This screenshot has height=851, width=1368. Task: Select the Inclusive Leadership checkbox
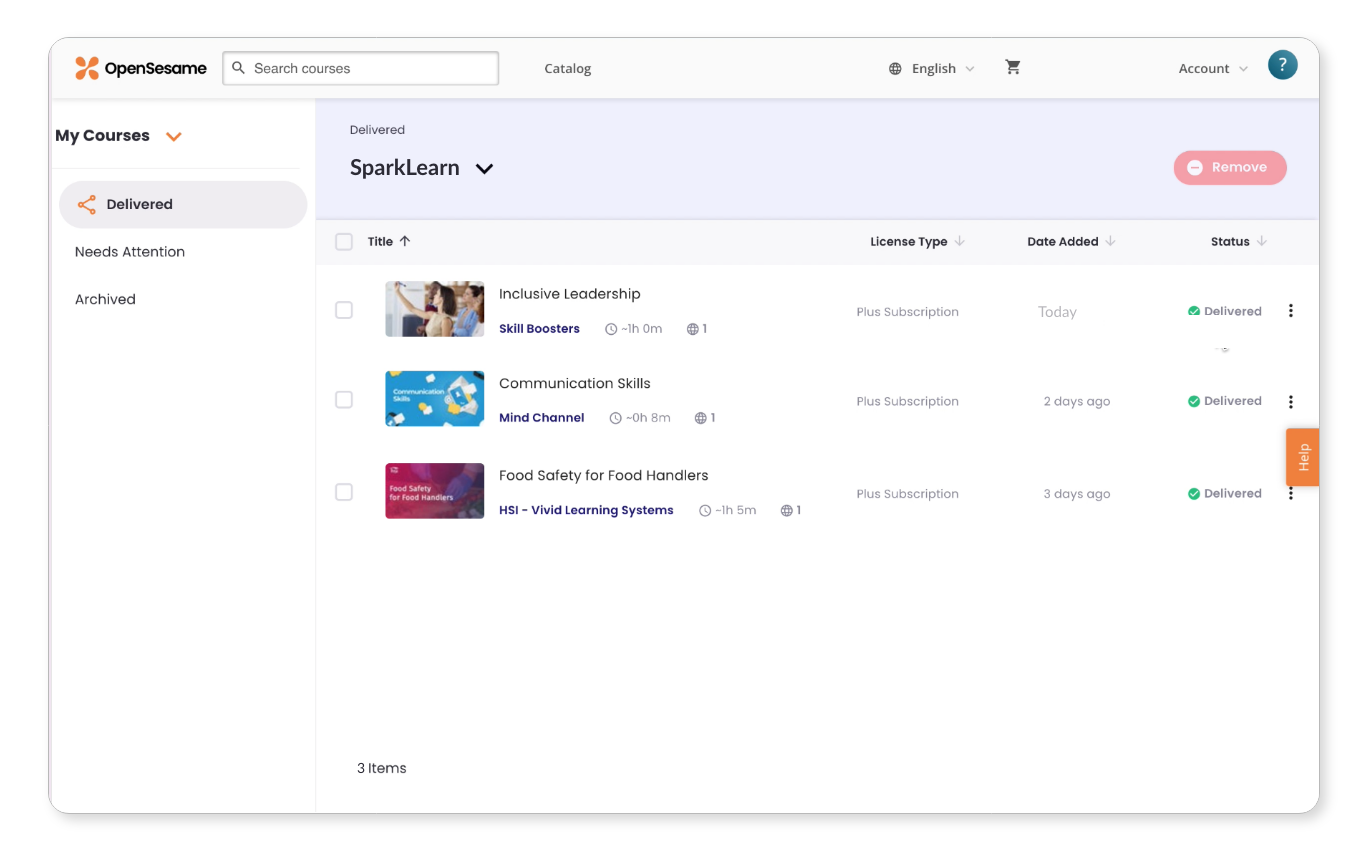pyautogui.click(x=344, y=310)
